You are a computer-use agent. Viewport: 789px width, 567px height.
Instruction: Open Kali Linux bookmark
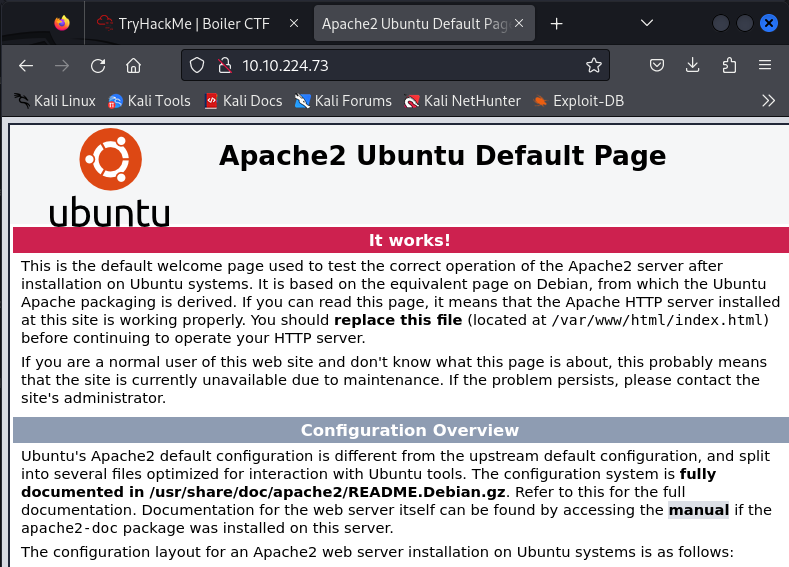55,101
